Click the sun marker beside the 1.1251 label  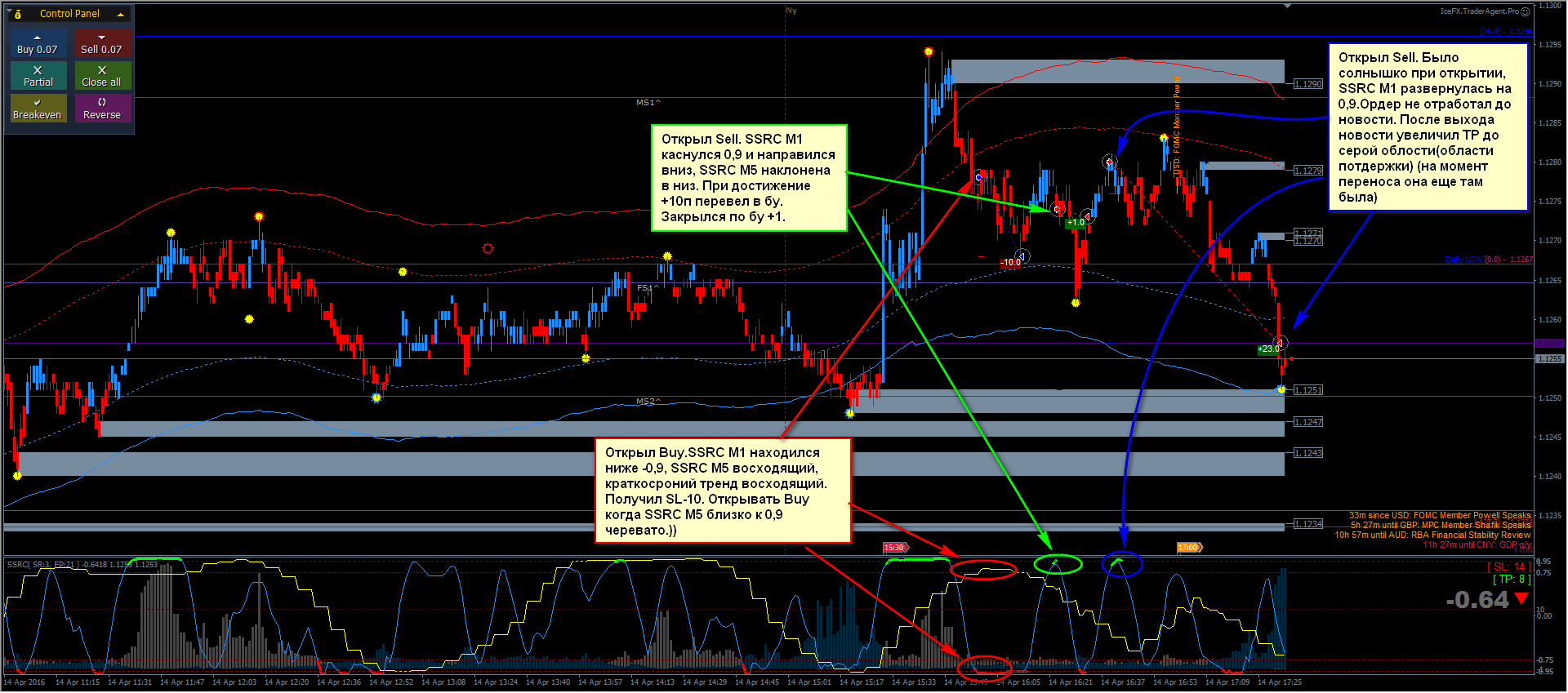1281,389
